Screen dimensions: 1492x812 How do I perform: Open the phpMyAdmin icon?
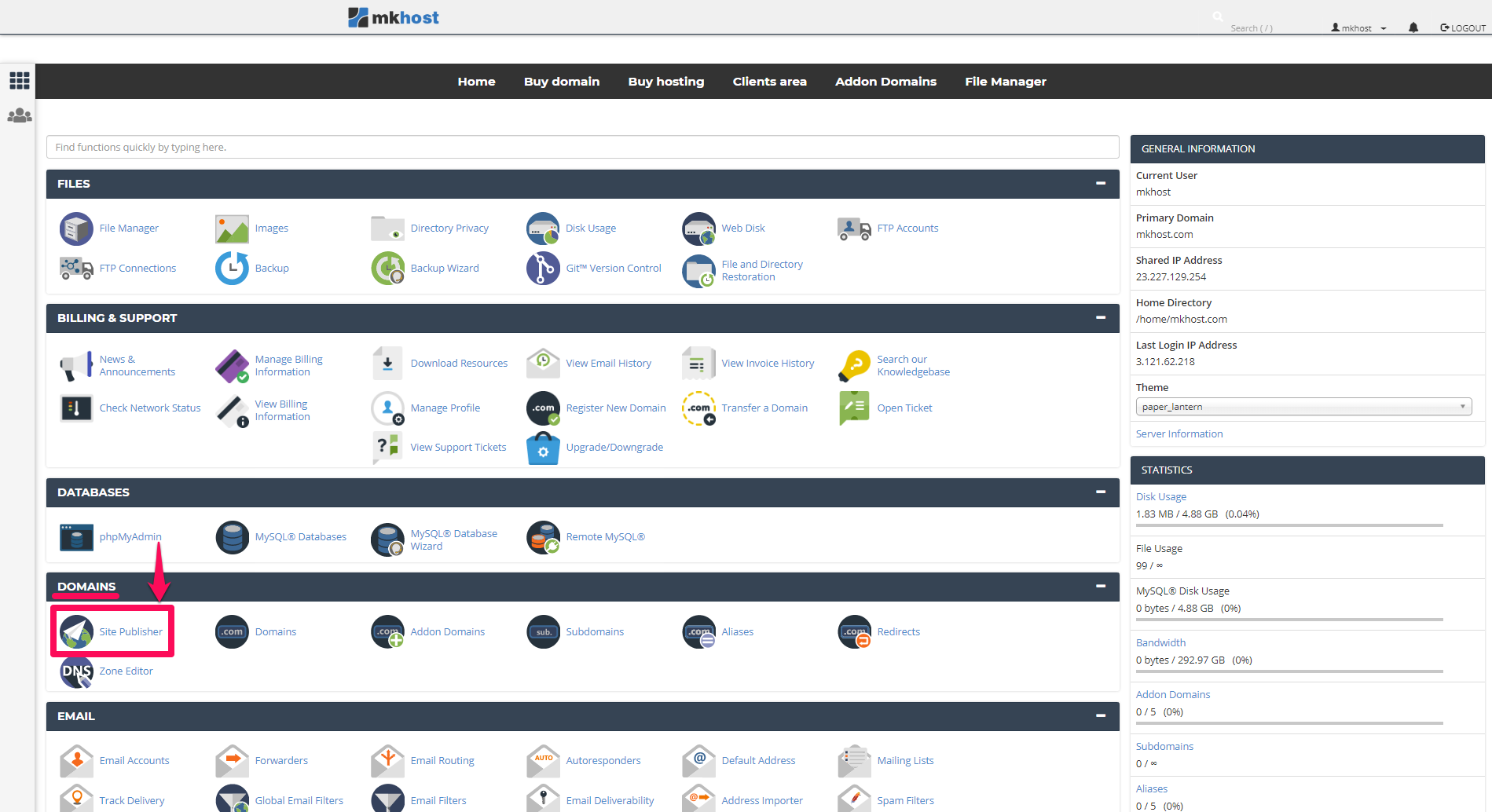pyautogui.click(x=76, y=537)
